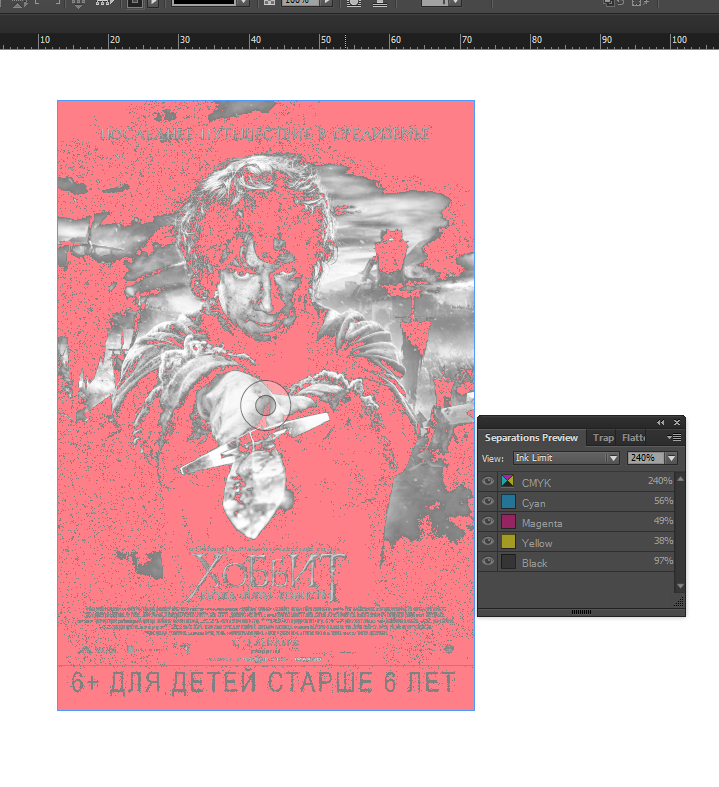The height and width of the screenshot is (787, 719).
Task: Click the poster's top tagline text
Action: (x=265, y=134)
